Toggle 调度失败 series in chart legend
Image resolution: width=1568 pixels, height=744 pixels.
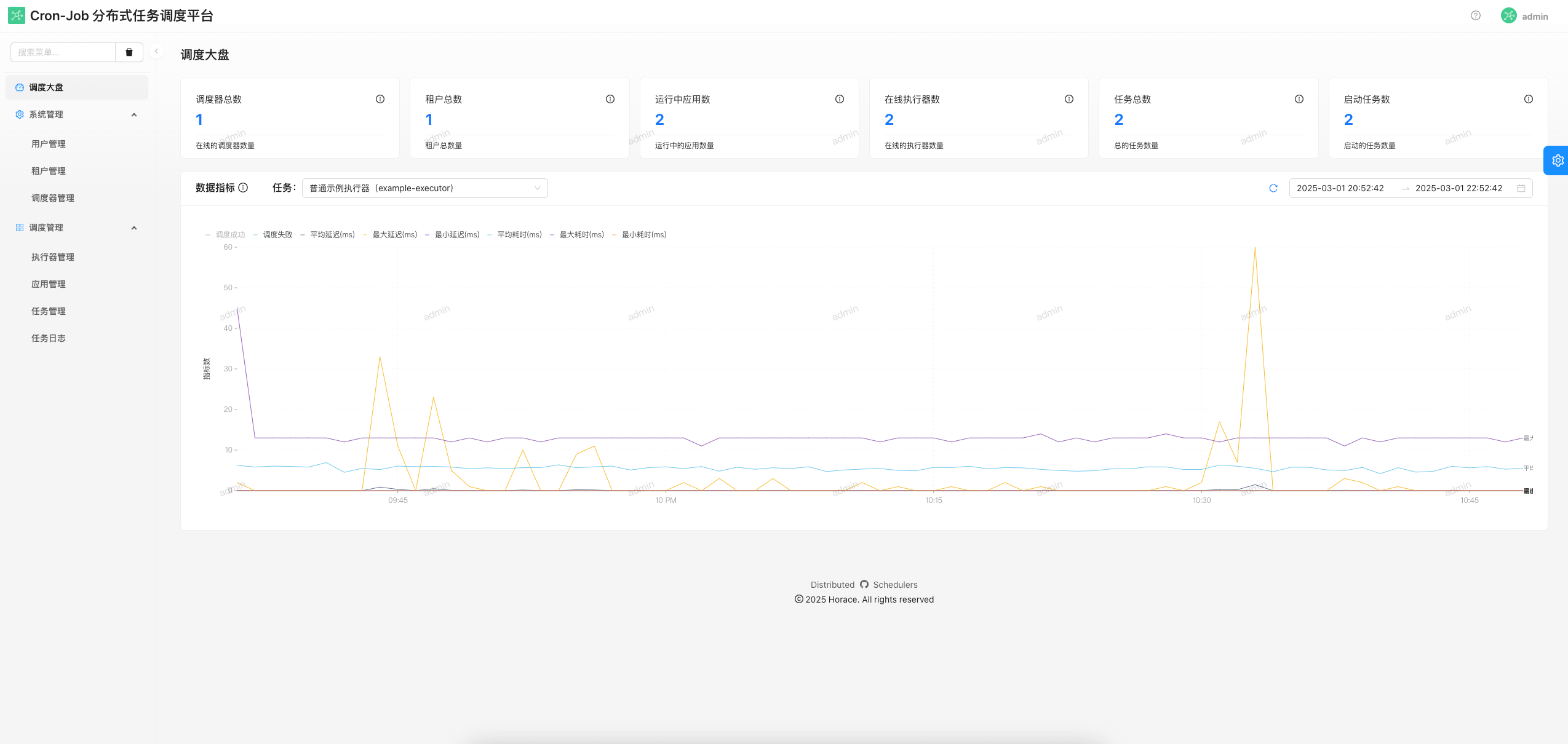pos(273,235)
